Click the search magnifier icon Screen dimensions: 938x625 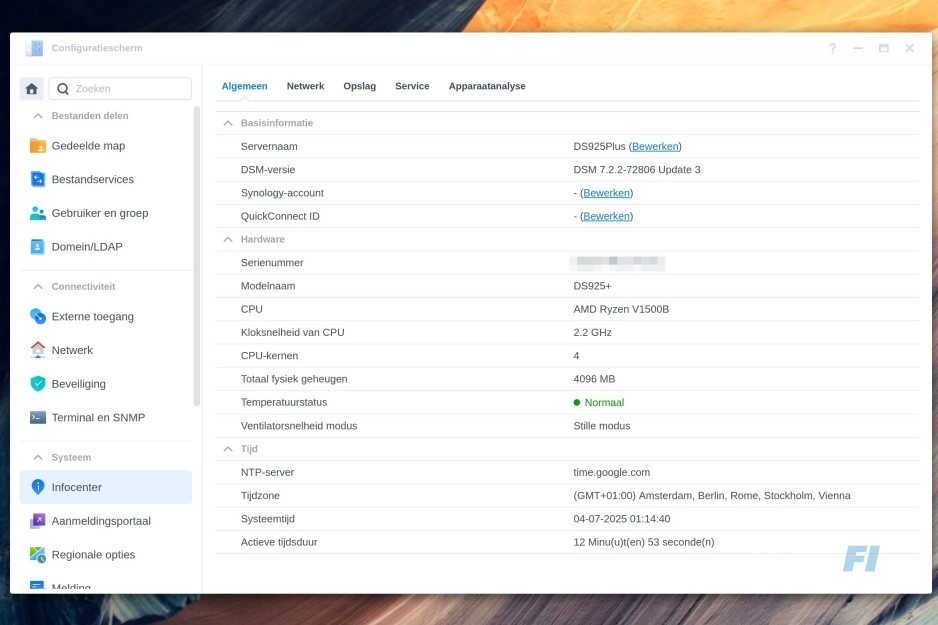pos(63,89)
